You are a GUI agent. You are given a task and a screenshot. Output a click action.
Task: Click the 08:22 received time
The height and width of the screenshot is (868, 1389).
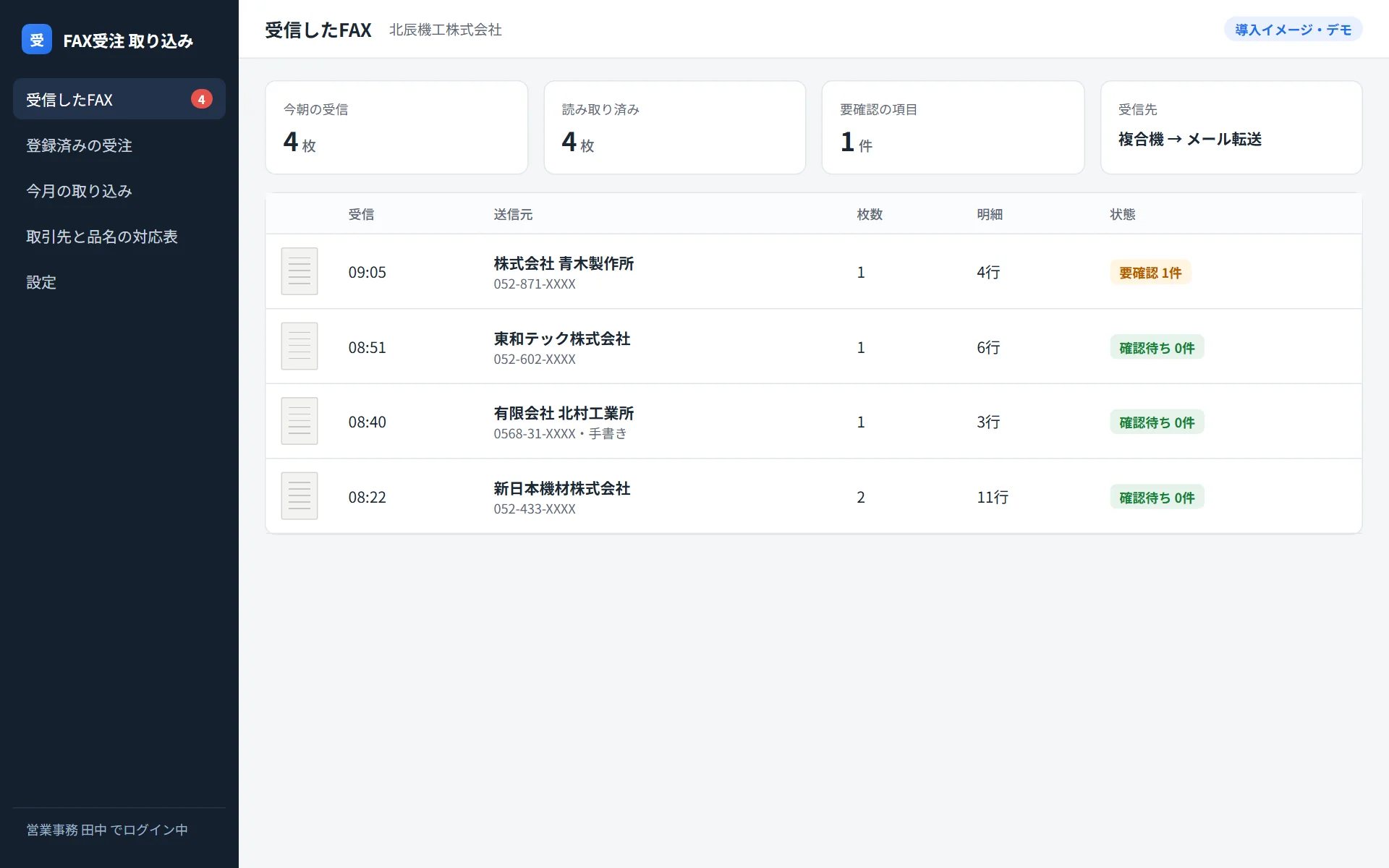click(368, 497)
